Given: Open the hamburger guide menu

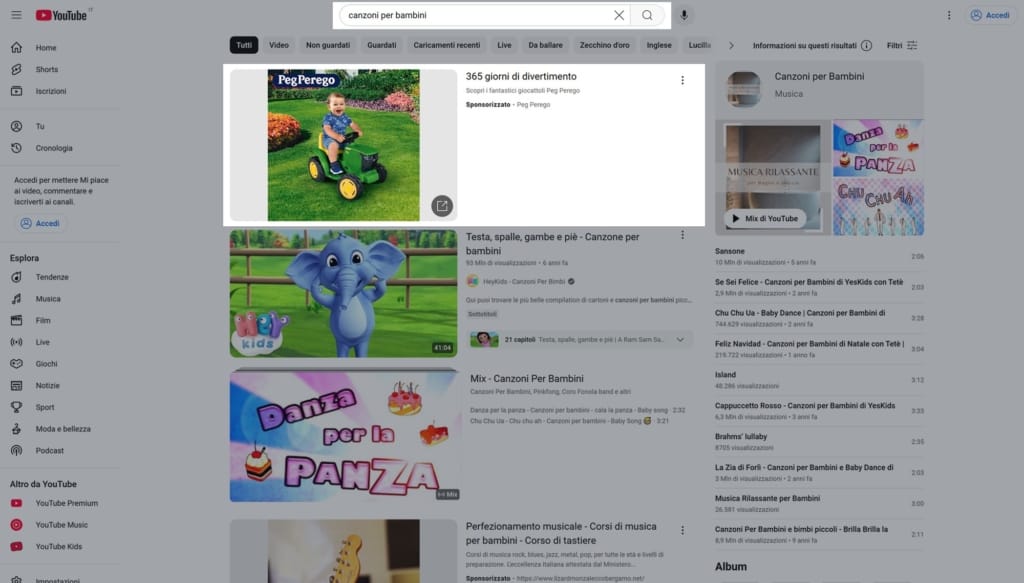Looking at the screenshot, I should pyautogui.click(x=16, y=15).
